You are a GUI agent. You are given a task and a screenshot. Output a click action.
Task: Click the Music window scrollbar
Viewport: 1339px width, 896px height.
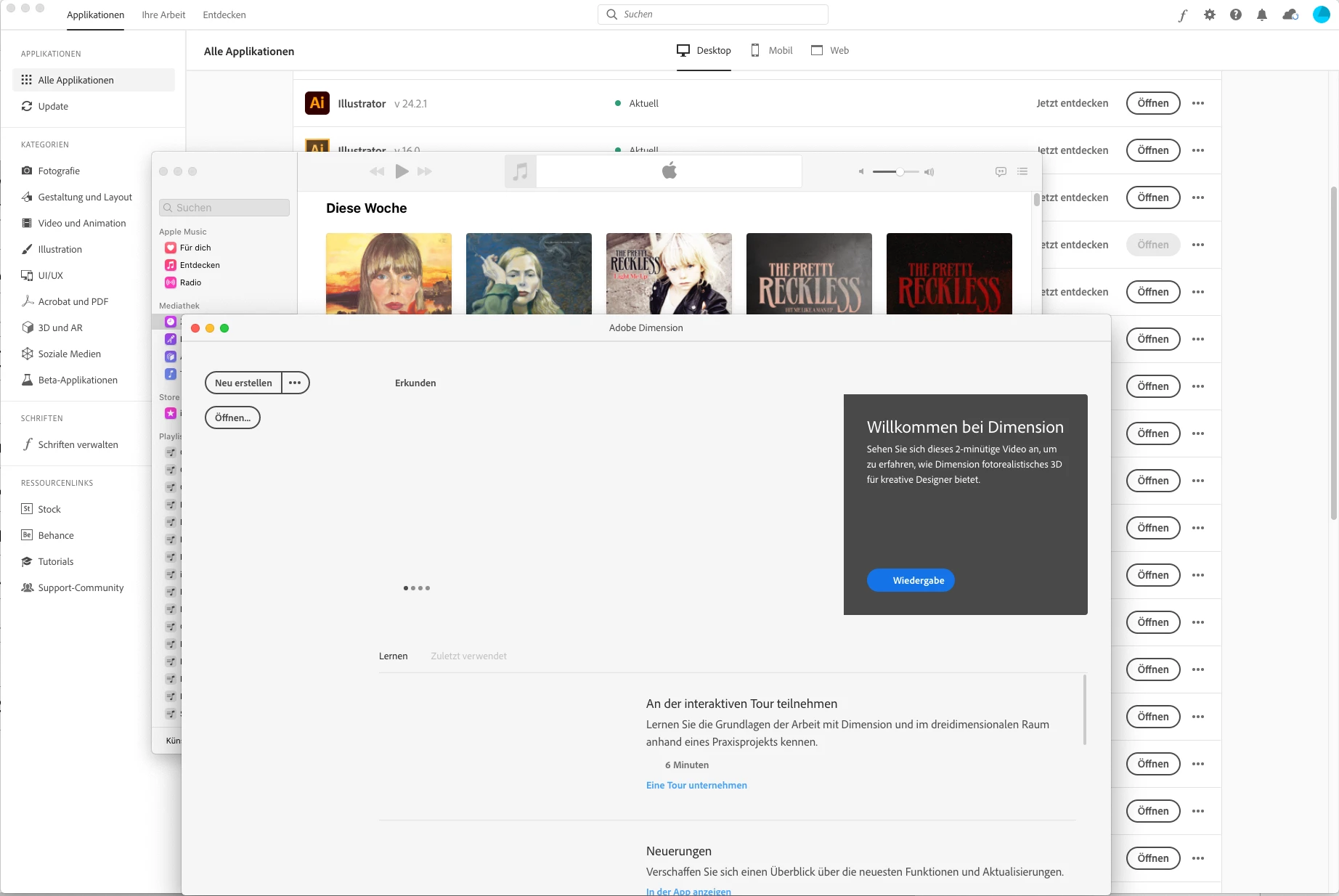[x=1037, y=200]
